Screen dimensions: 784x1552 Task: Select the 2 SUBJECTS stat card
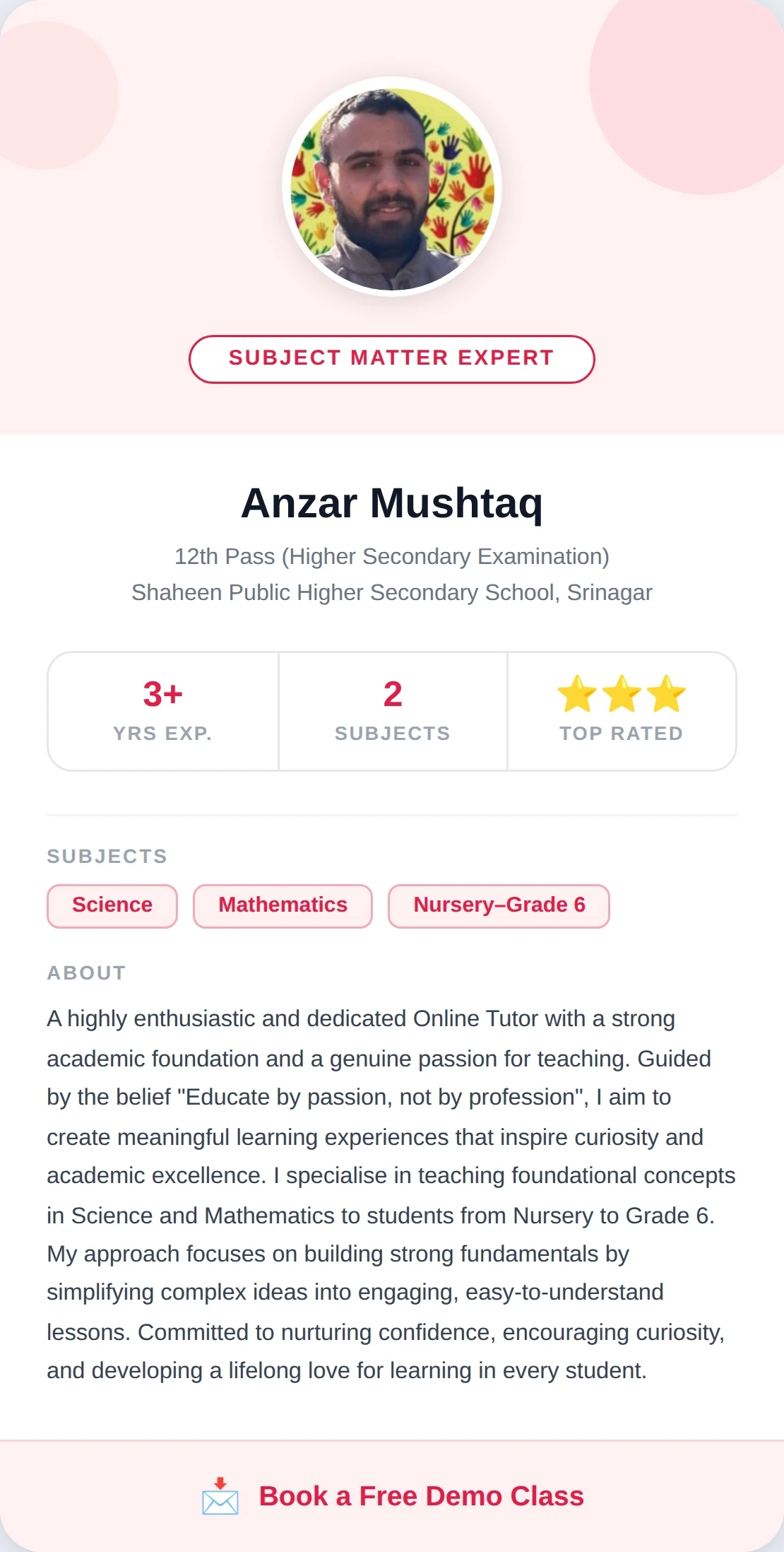(x=392, y=710)
